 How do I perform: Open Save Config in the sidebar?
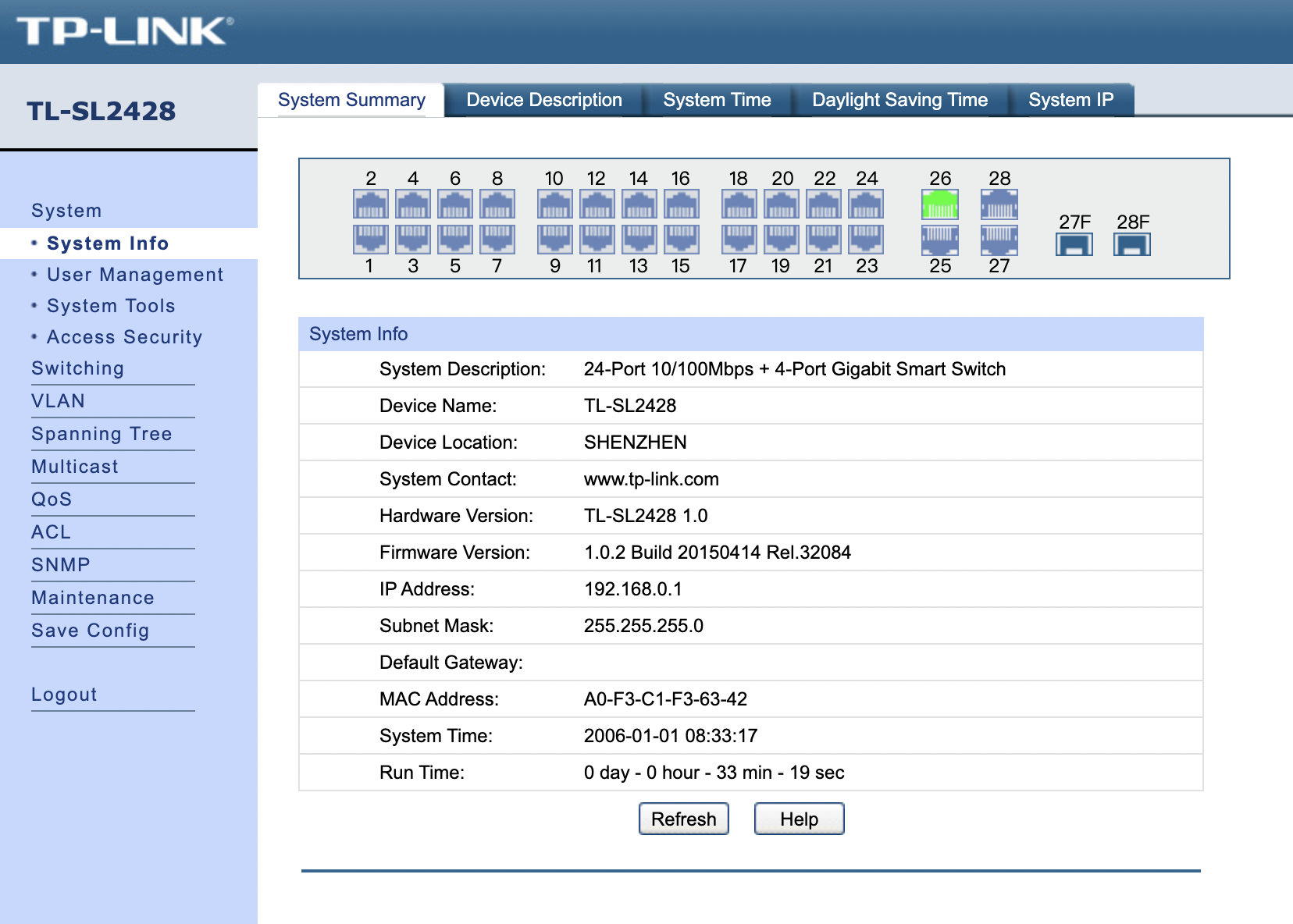90,631
